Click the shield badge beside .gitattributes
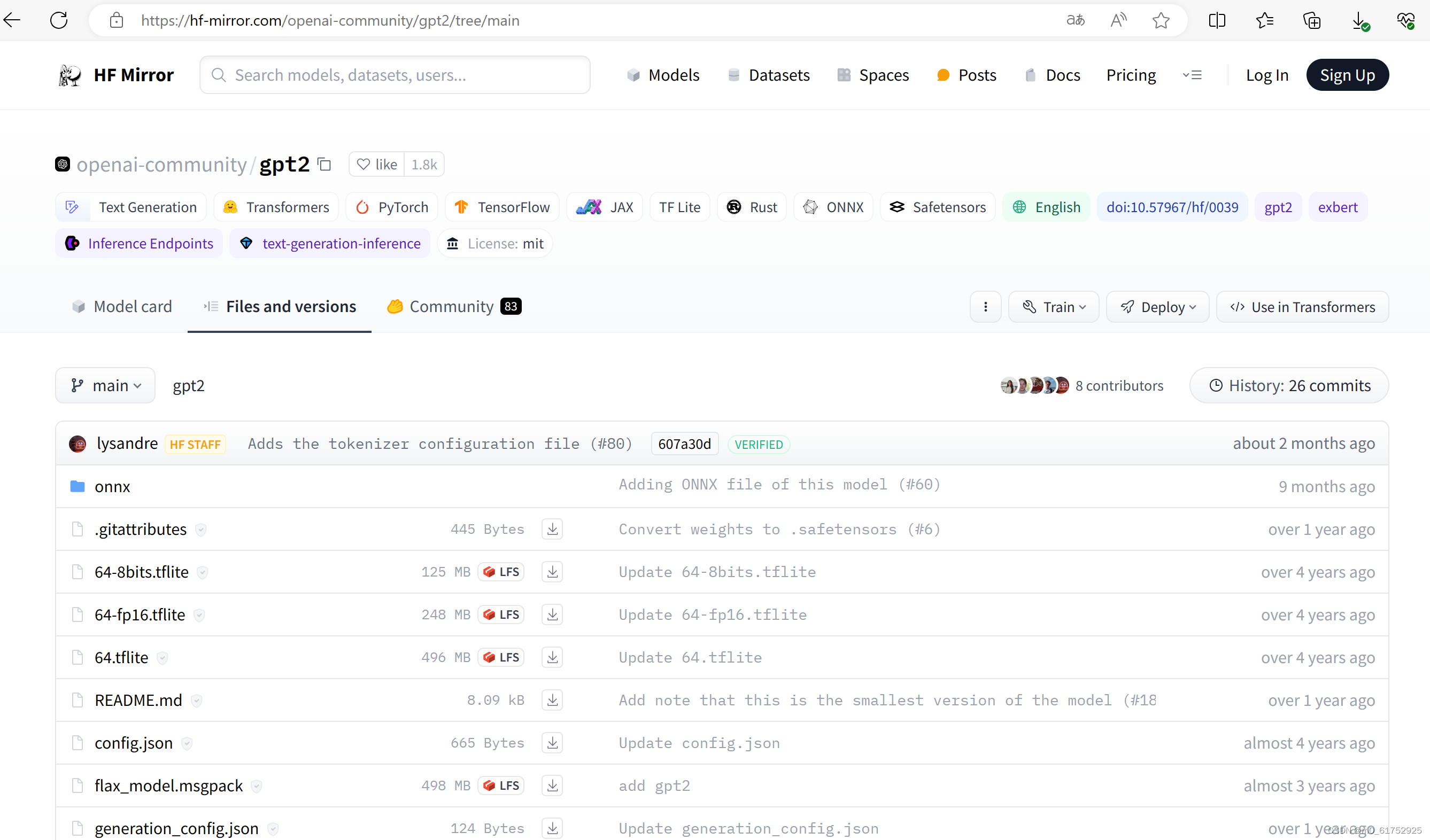This screenshot has width=1430, height=840. (200, 529)
